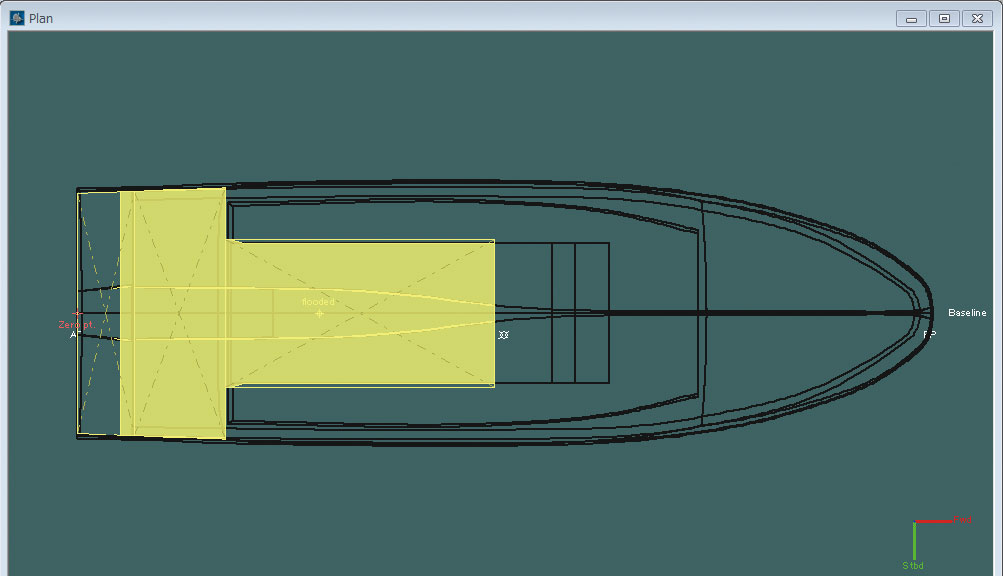Minimize the Plan window
The width and height of the screenshot is (1003, 576).
[x=911, y=19]
